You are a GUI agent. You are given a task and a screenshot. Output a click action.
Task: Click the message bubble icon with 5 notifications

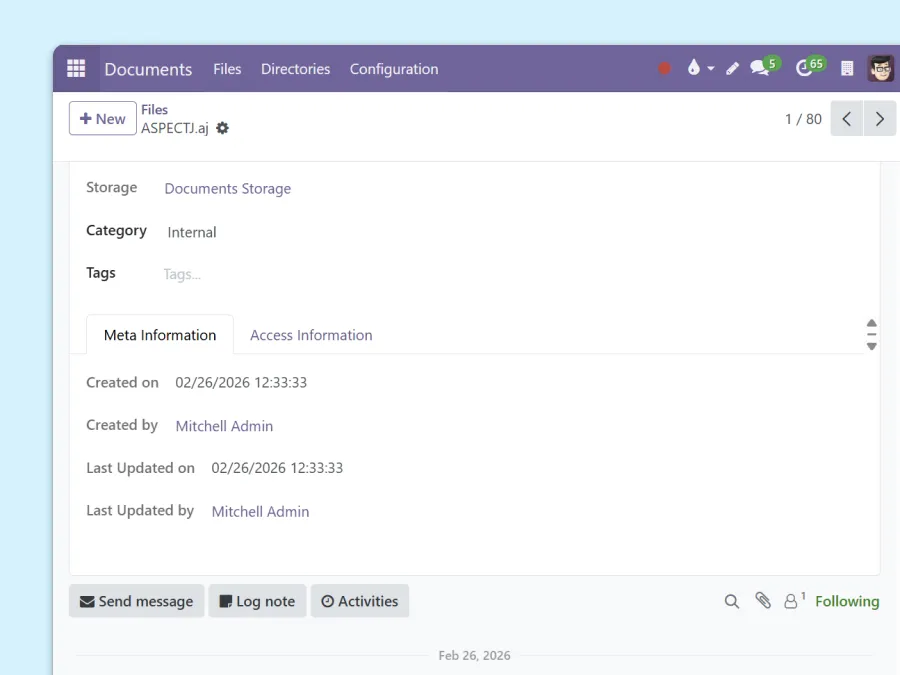pos(758,68)
